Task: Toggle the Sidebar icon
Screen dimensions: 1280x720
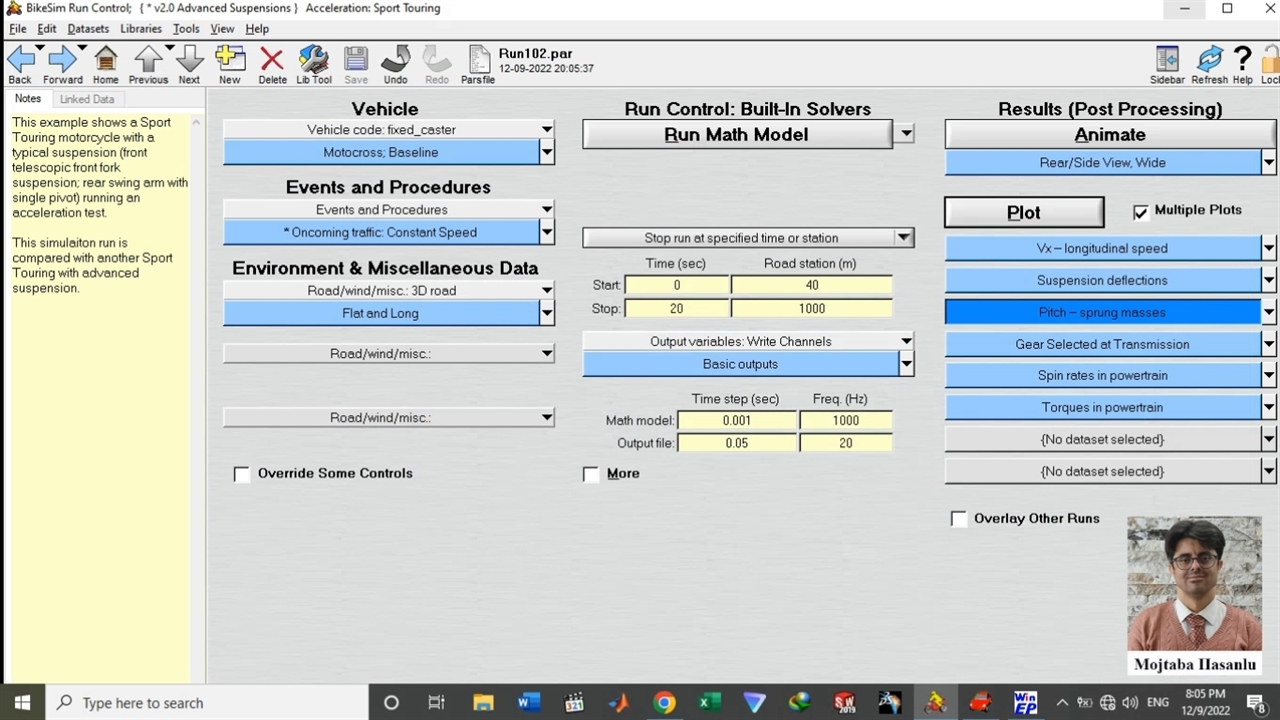Action: coord(1166,60)
